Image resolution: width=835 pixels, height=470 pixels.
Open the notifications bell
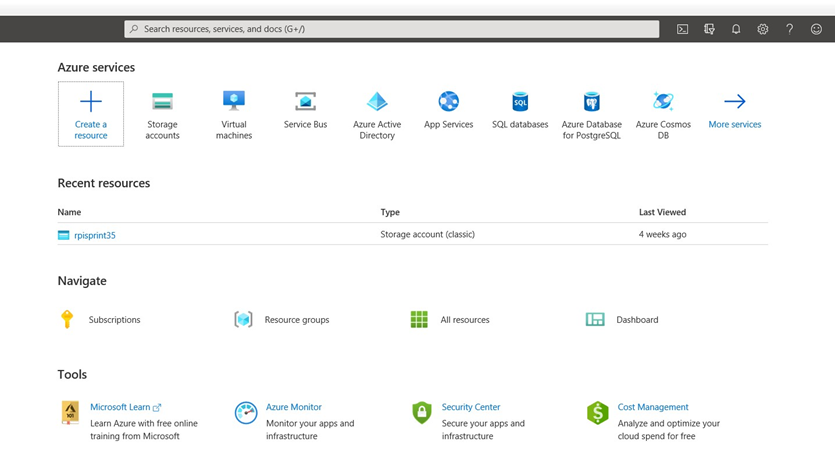[736, 29]
